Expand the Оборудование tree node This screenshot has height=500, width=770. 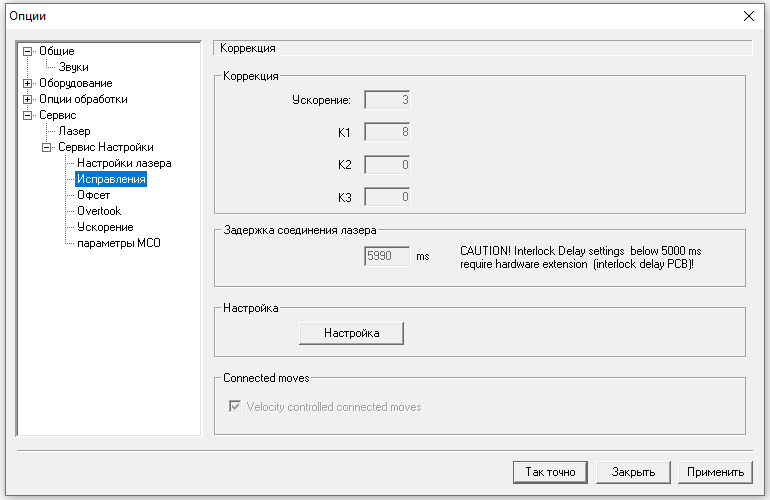coord(28,84)
